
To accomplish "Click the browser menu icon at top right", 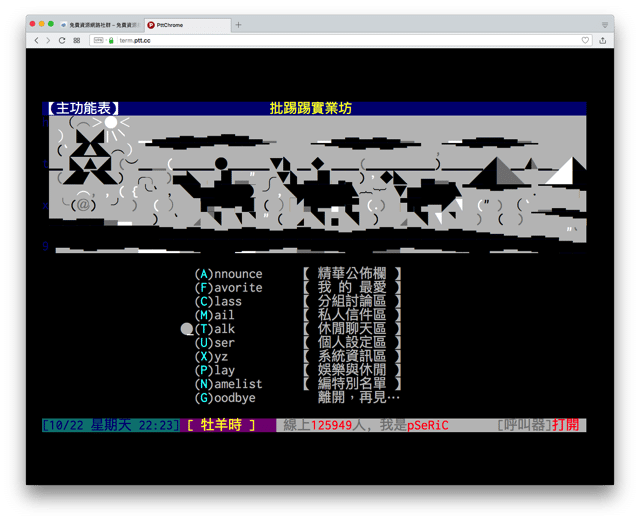I will (604, 24).
